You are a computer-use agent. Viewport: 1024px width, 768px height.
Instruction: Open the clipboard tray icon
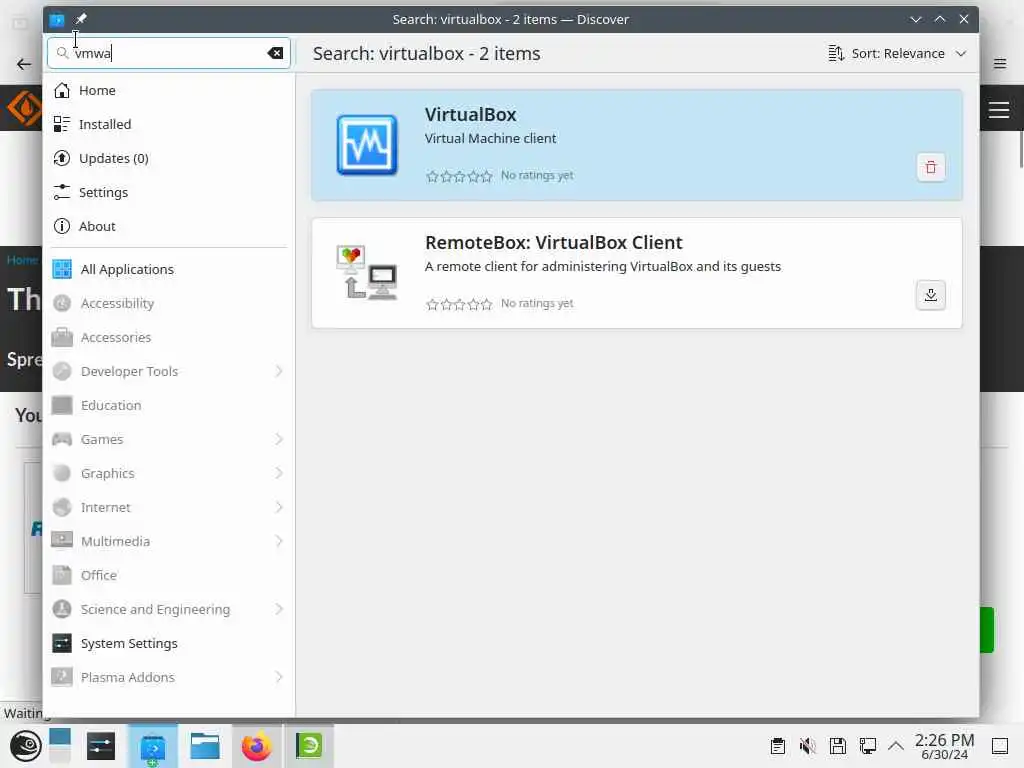[777, 746]
